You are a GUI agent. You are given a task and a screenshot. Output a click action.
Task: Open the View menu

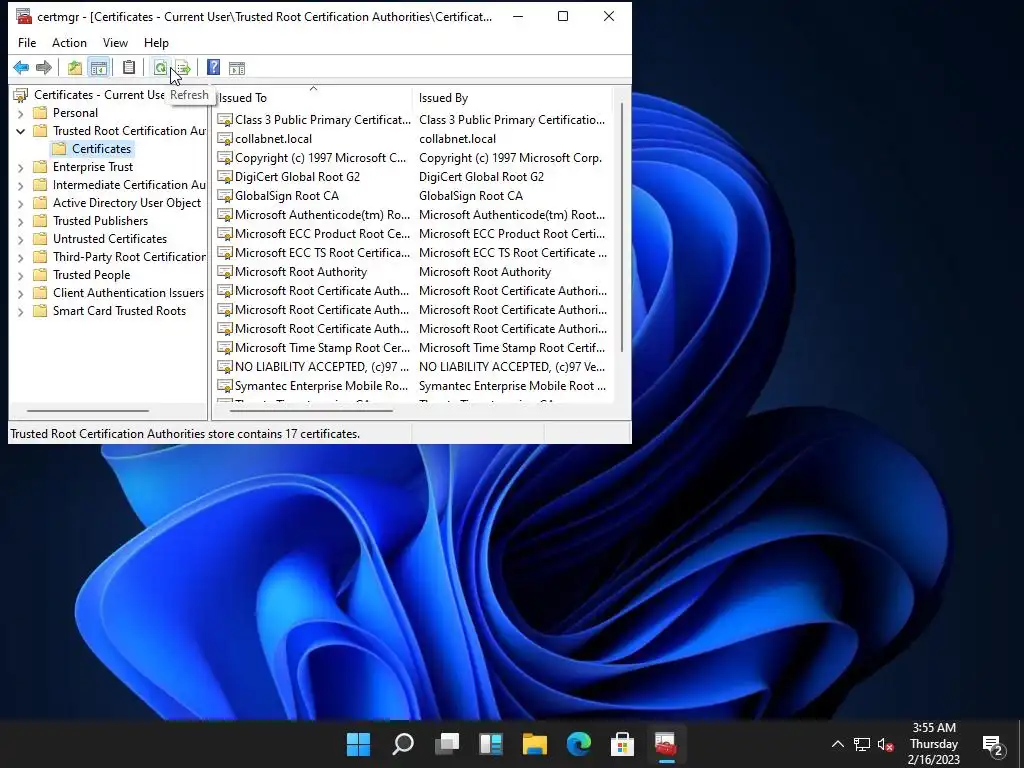(115, 42)
